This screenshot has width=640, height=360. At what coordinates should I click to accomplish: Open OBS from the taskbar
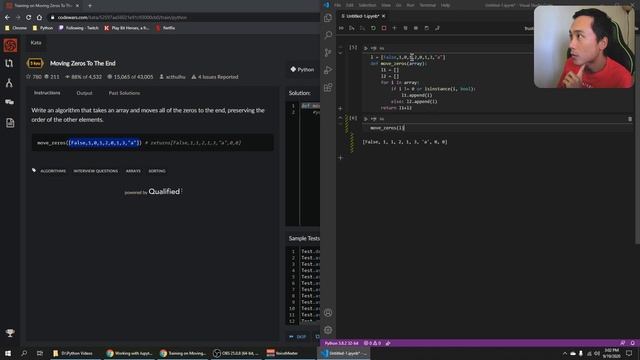pyautogui.click(x=236, y=353)
